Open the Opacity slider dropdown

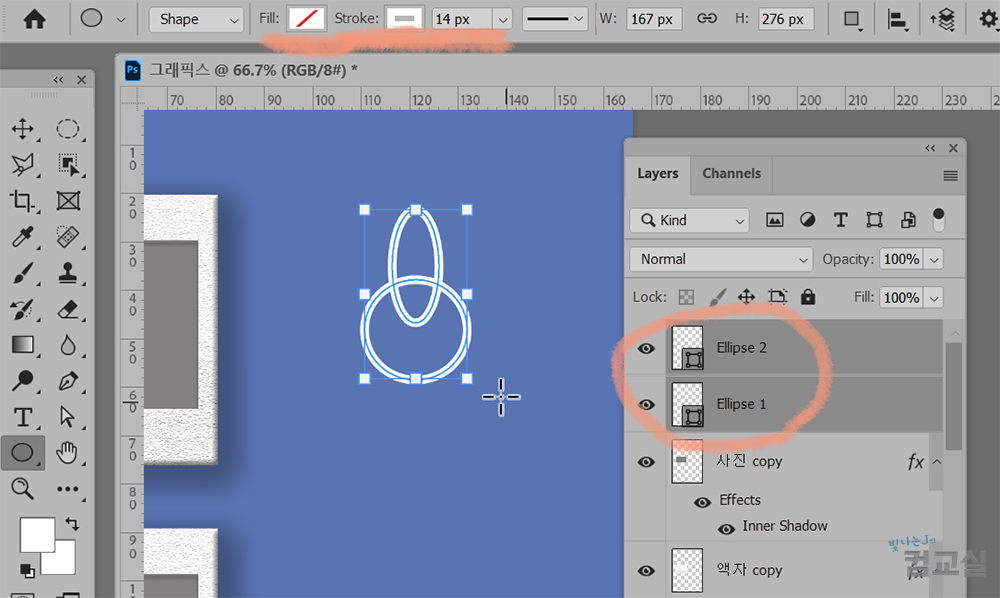click(934, 259)
